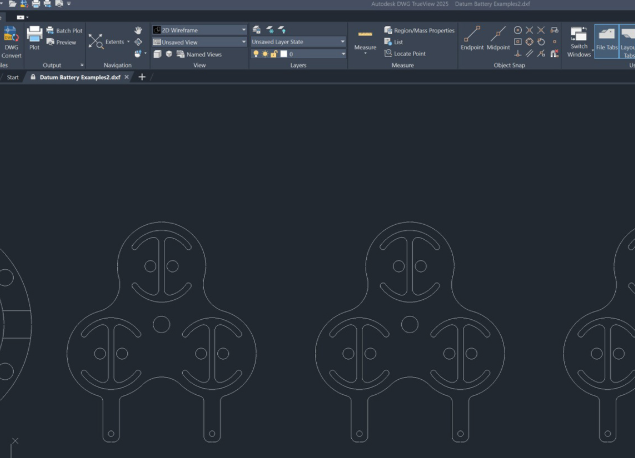Launch Batch Plot from the Output panel

tap(64, 30)
